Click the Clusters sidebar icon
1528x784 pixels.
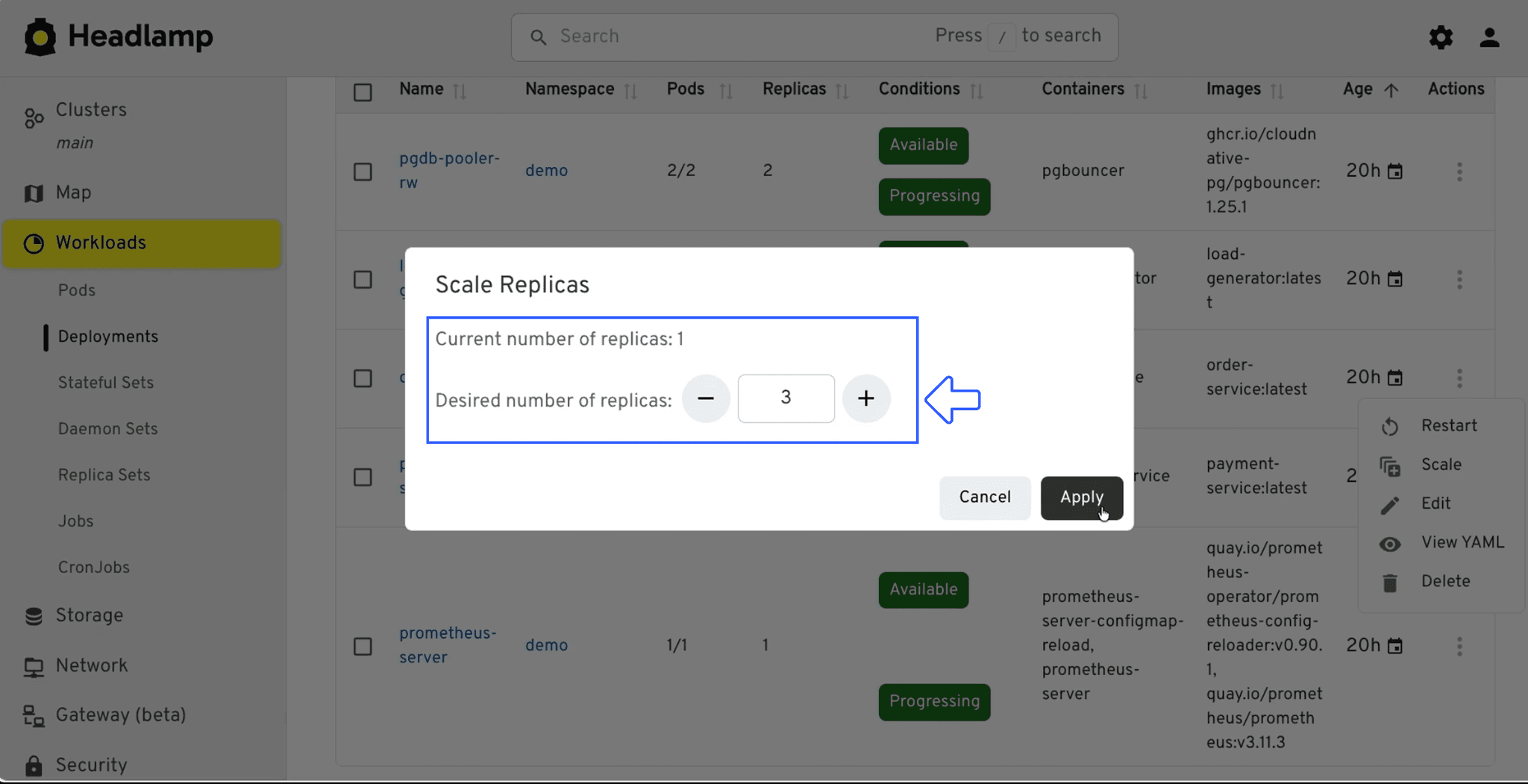tap(34, 118)
